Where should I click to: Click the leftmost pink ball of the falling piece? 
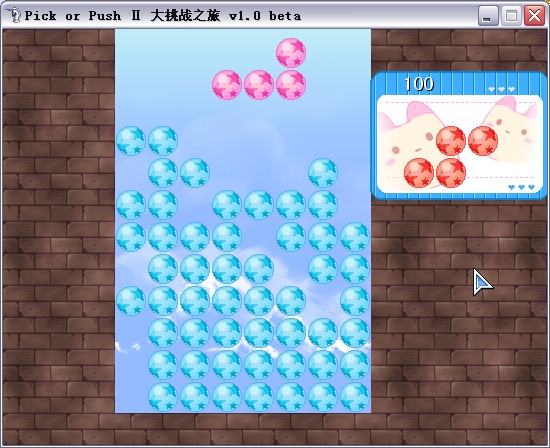[227, 85]
